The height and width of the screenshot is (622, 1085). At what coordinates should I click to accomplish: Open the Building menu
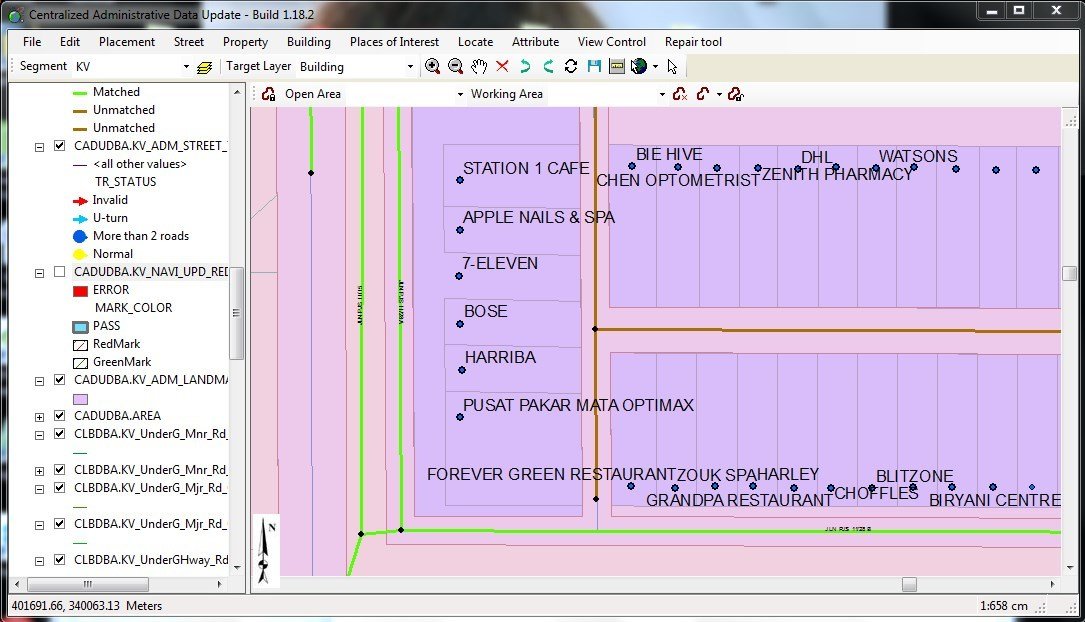point(309,42)
